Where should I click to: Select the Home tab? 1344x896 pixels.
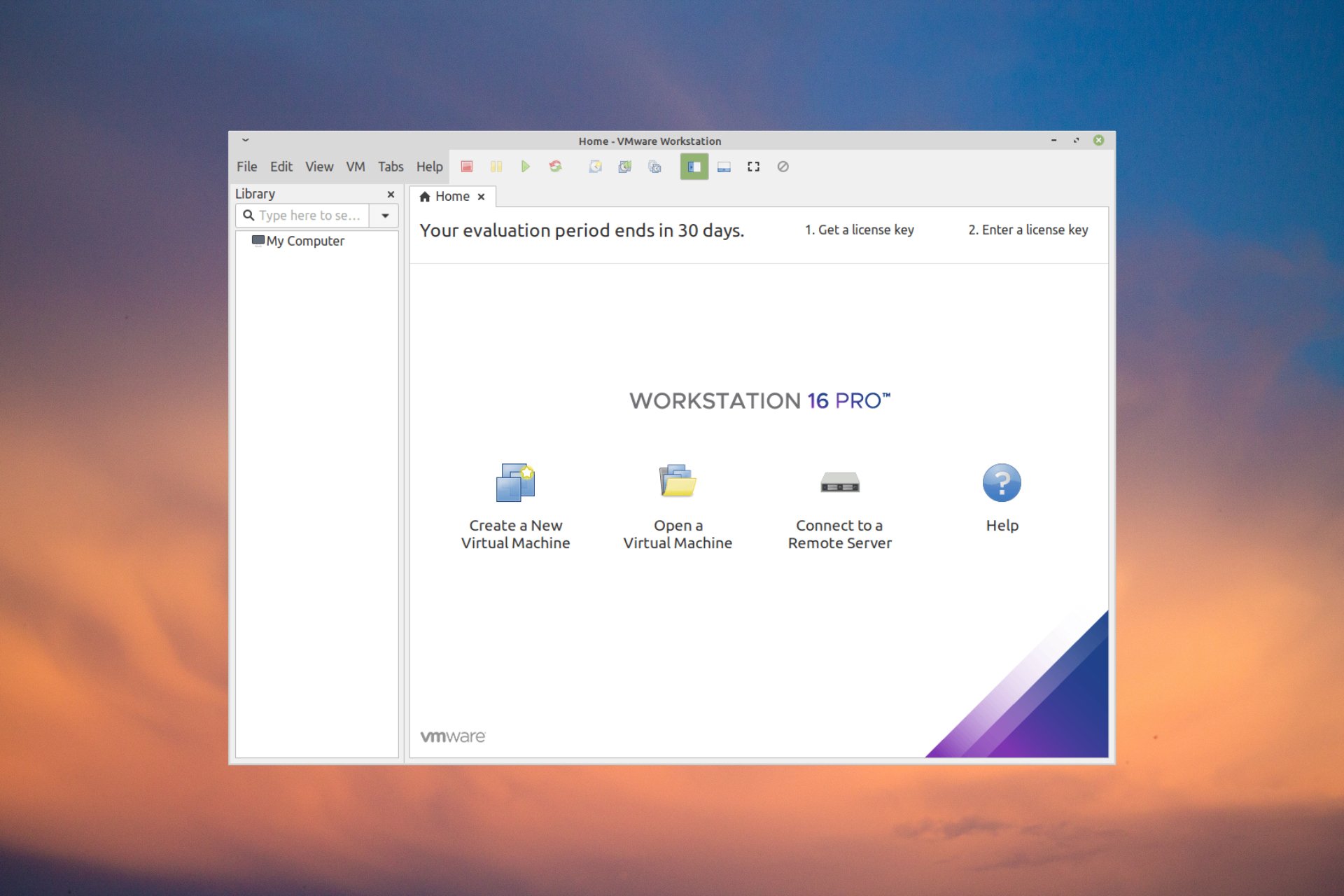click(x=452, y=197)
